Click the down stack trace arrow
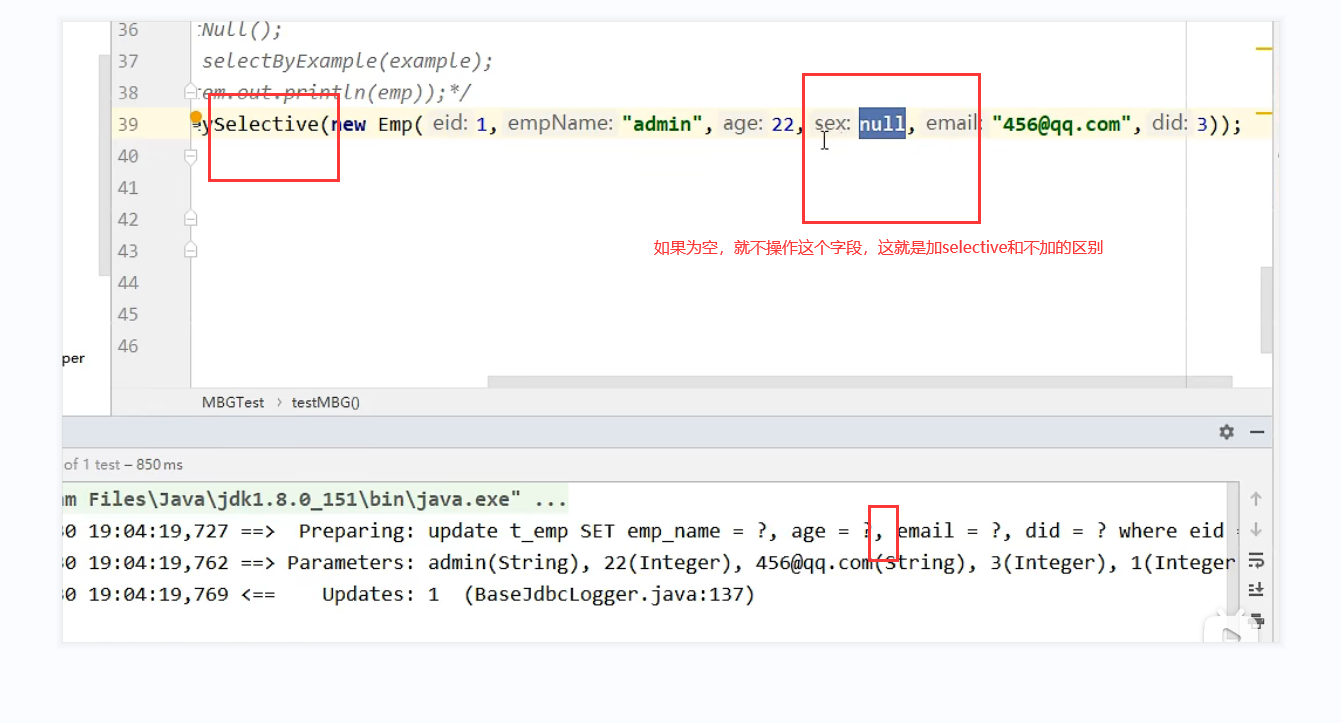The height and width of the screenshot is (723, 1341). point(1256,529)
